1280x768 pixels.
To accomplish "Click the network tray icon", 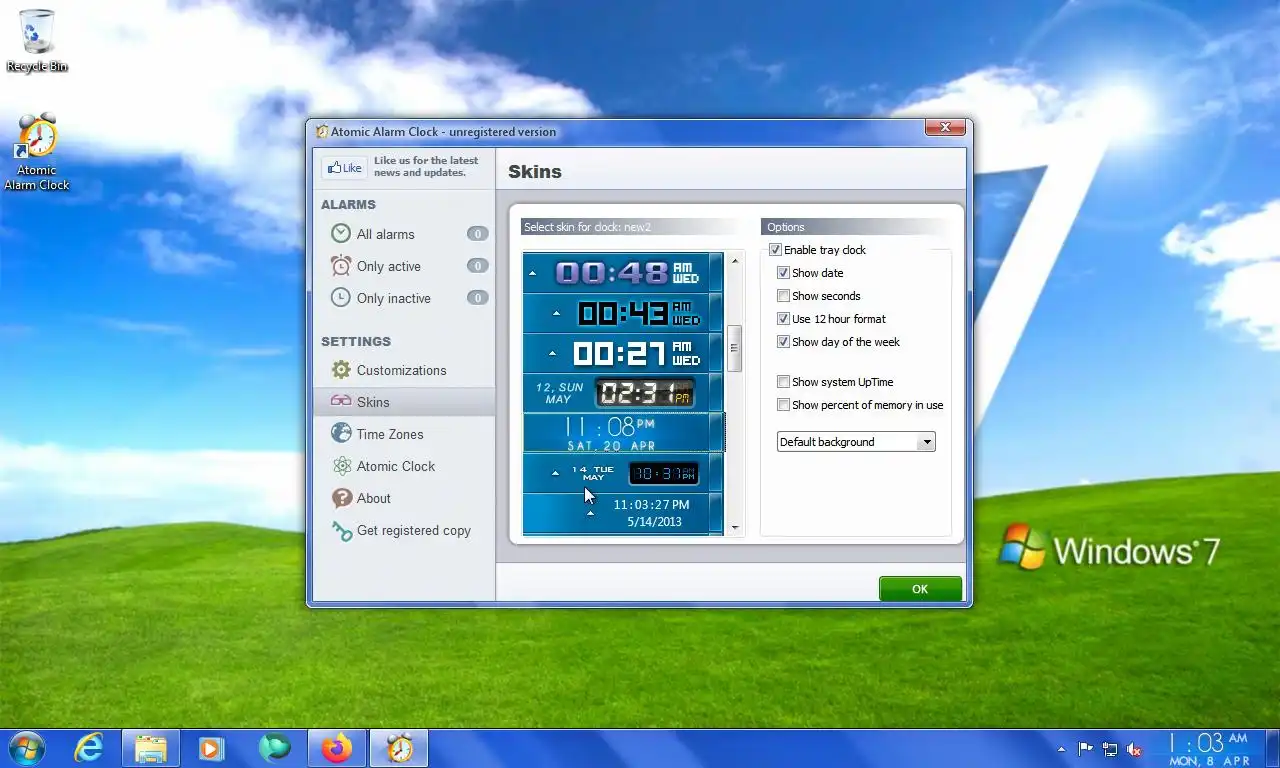I will tap(1110, 749).
